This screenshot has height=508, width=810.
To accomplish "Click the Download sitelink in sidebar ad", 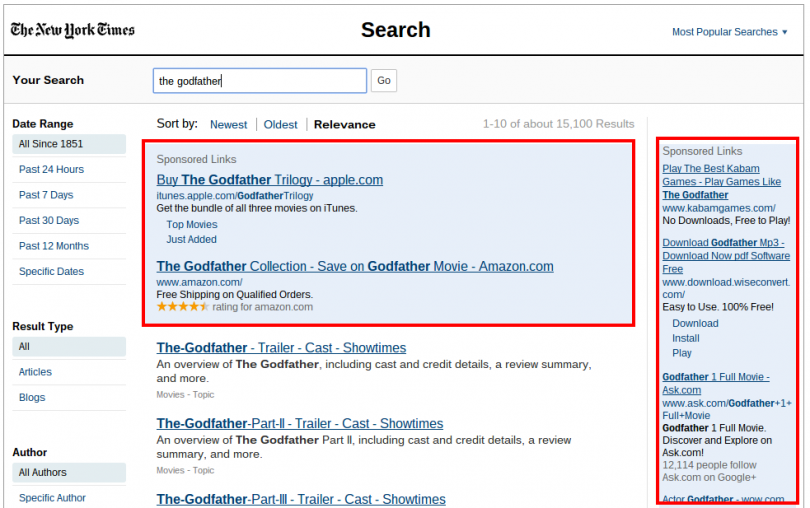I will click(695, 324).
